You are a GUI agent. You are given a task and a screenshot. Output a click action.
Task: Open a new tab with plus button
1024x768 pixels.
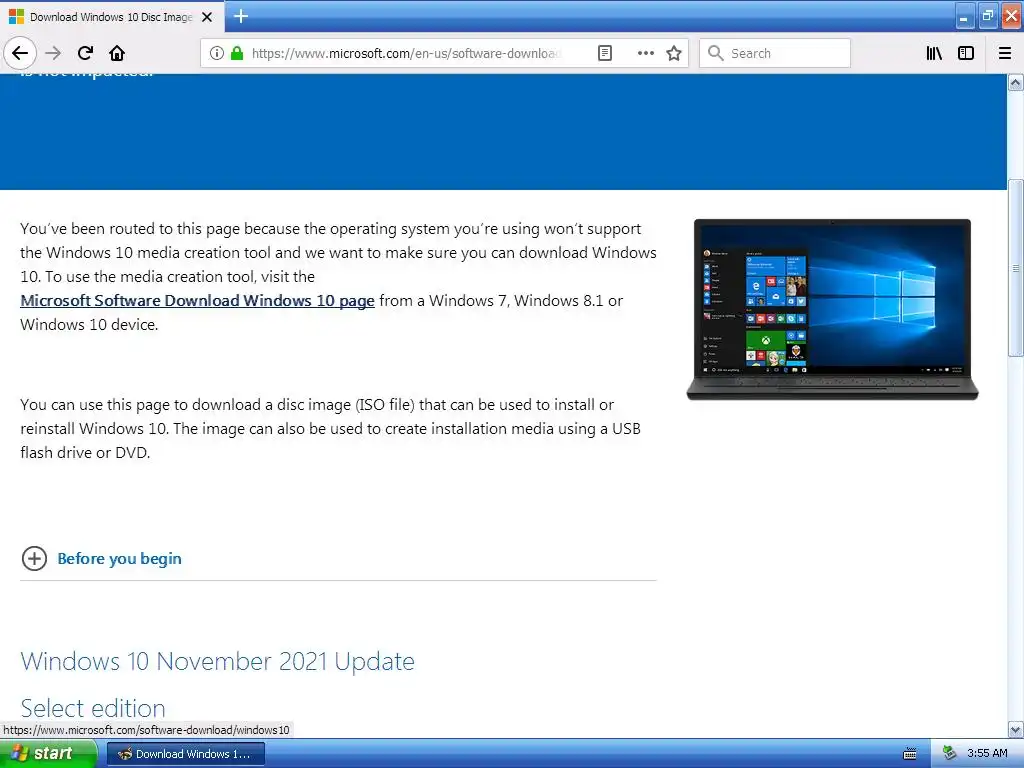(x=241, y=16)
